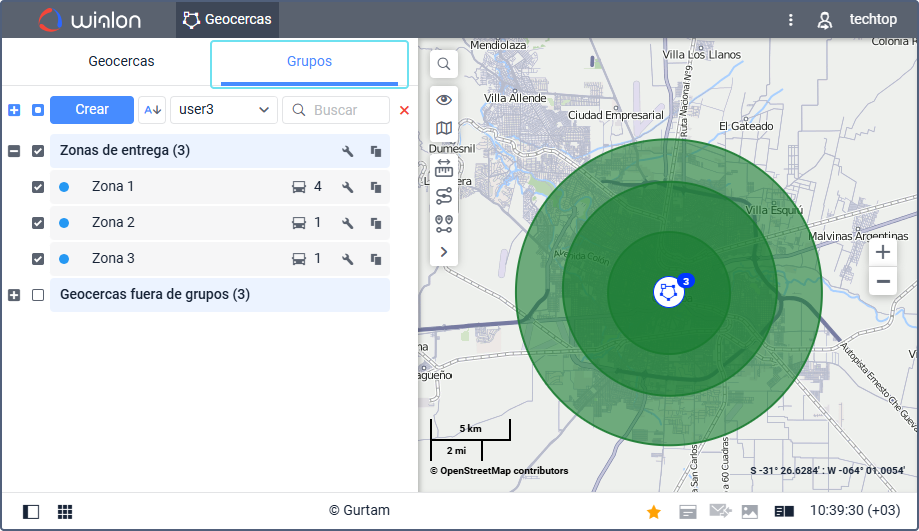Open the user3 dropdown
This screenshot has width=919, height=531.
click(x=224, y=110)
